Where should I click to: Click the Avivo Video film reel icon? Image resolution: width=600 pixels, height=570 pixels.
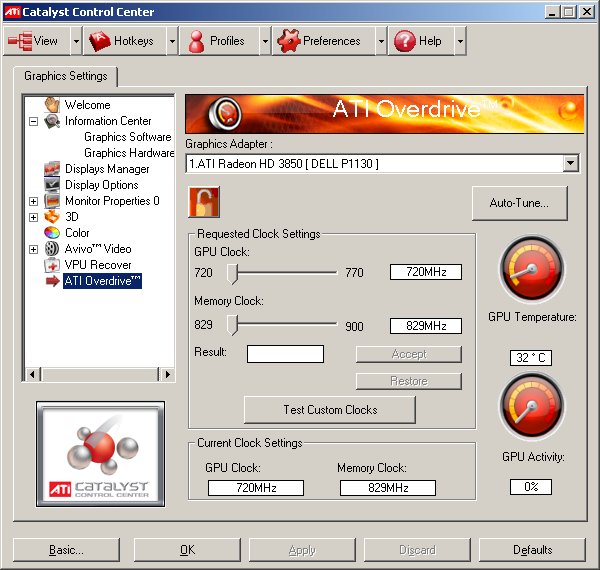(52, 249)
